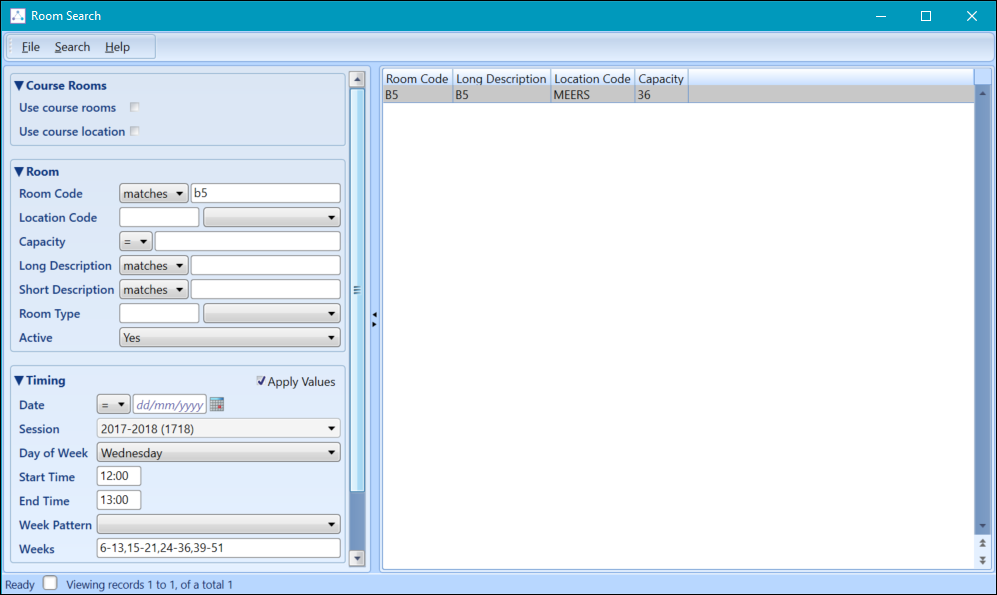Open the Search menu
Screen dimensions: 997x595
[x=72, y=47]
